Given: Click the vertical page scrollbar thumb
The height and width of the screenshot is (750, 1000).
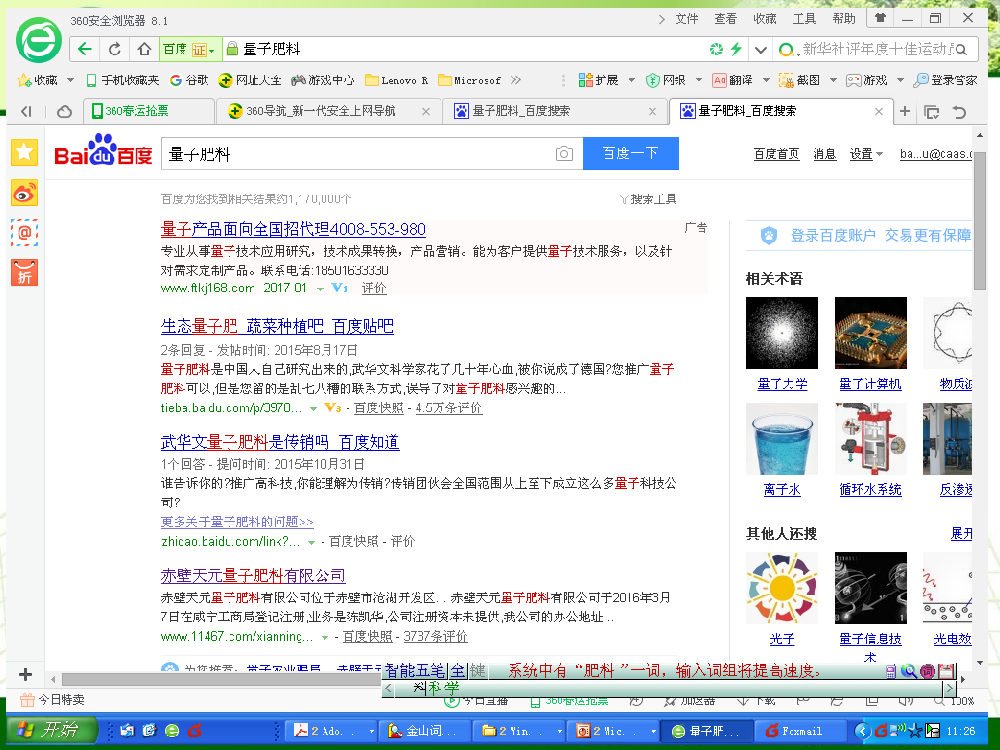Looking at the screenshot, I should 980,221.
